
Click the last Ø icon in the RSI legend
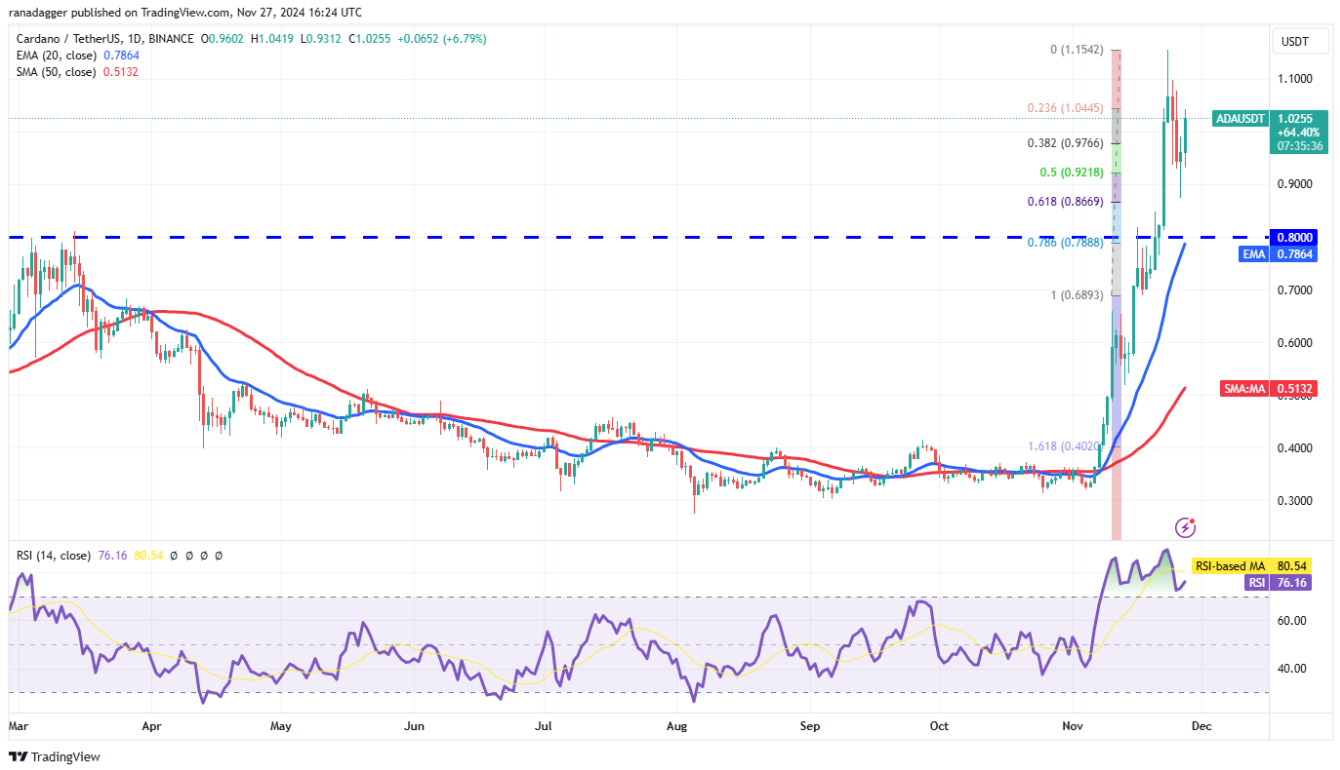click(x=221, y=554)
